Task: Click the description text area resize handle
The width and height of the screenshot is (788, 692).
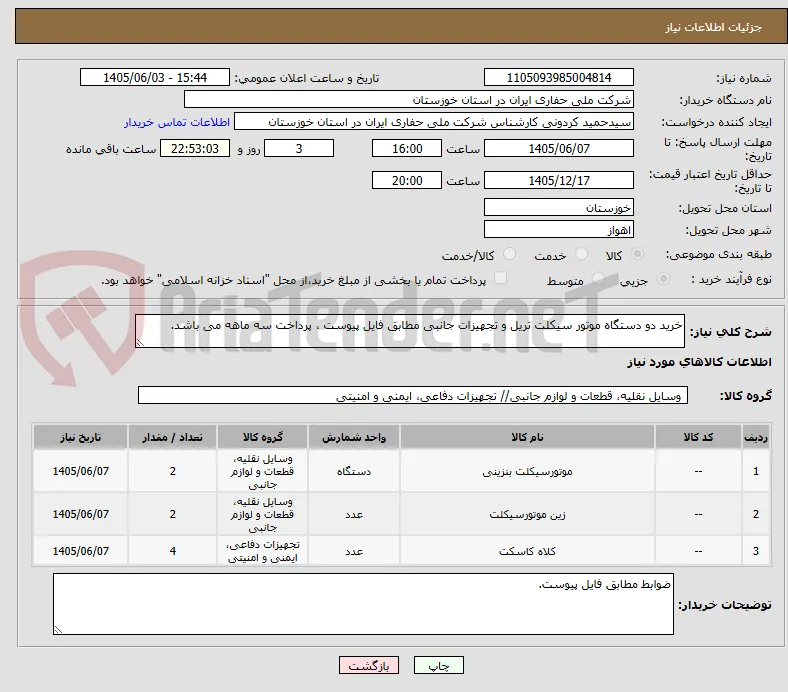Action: click(x=140, y=342)
